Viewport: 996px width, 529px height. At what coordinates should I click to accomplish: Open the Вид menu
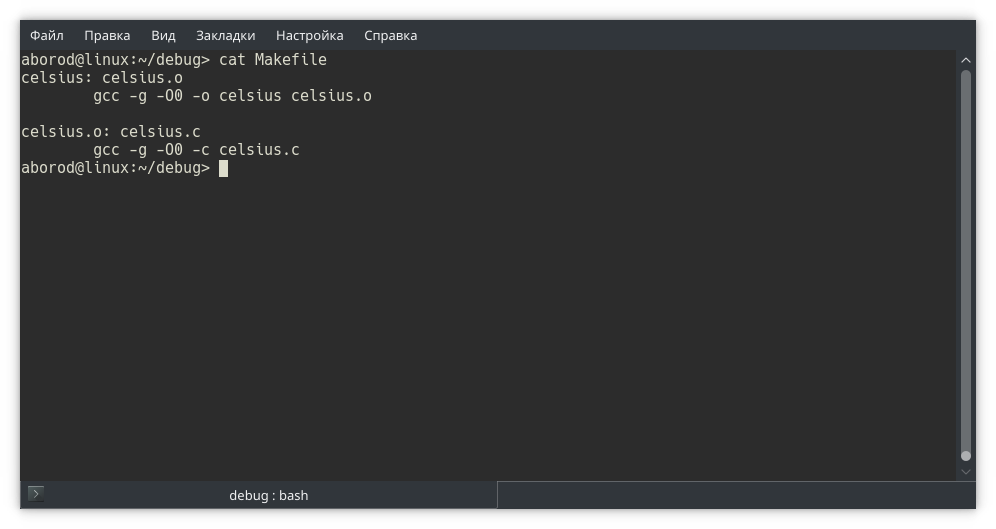pyautogui.click(x=163, y=35)
